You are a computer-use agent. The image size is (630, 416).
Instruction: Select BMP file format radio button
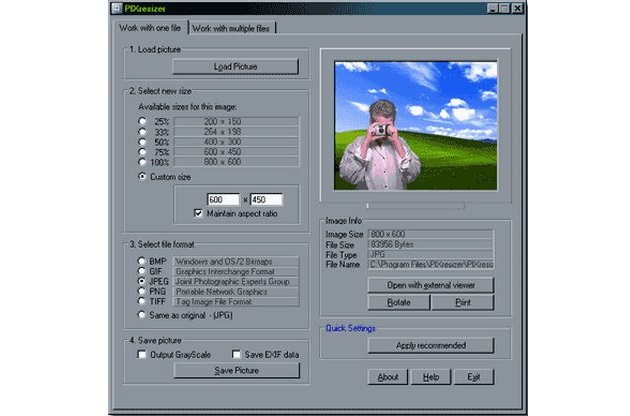(x=141, y=261)
